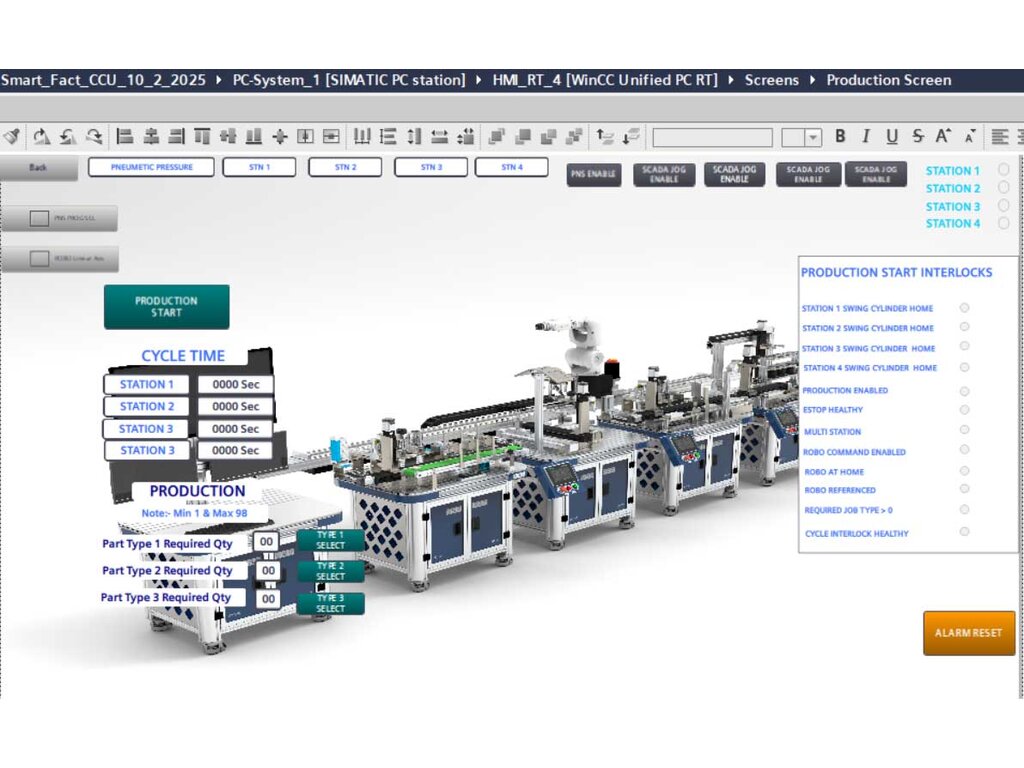Screen dimensions: 1024x768
Task: Click the first SCADA JOG ENABLE button
Action: 664,174
